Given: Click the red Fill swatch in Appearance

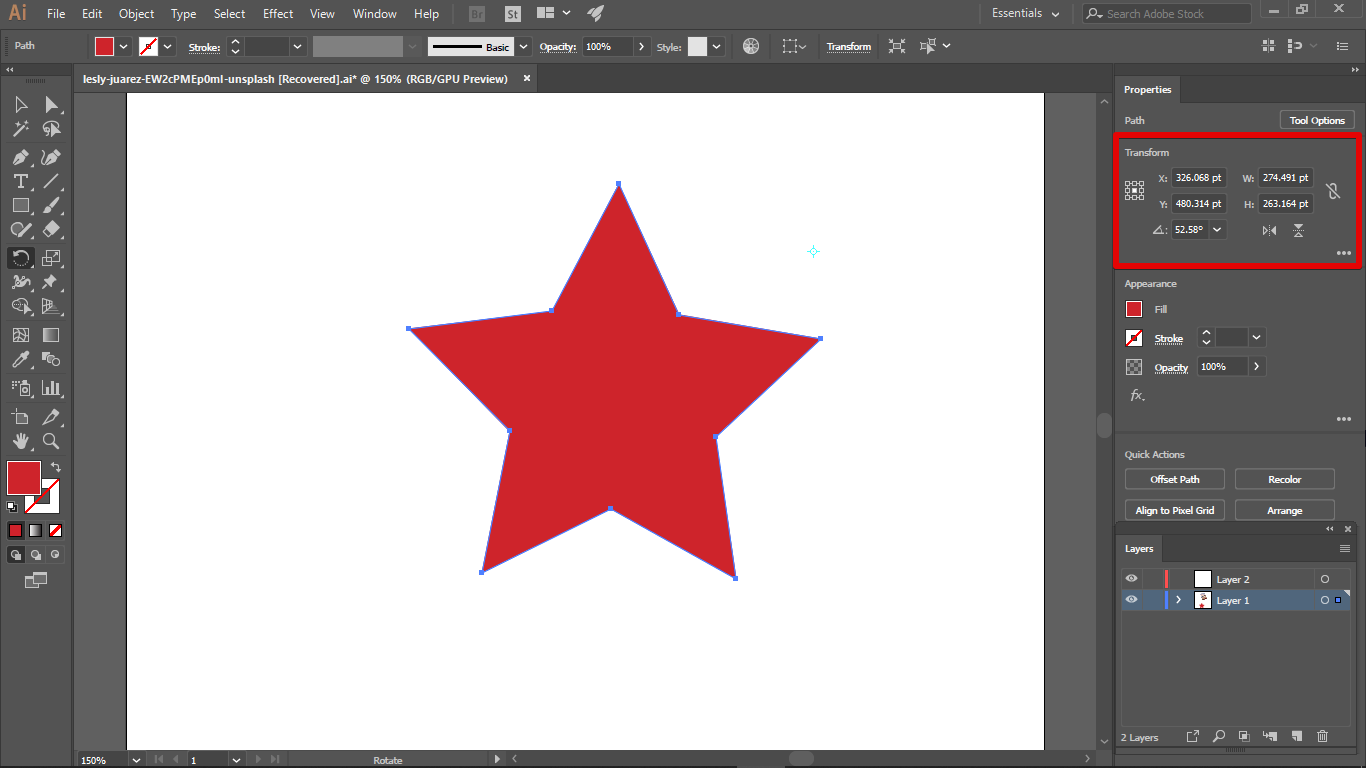Looking at the screenshot, I should (1134, 309).
